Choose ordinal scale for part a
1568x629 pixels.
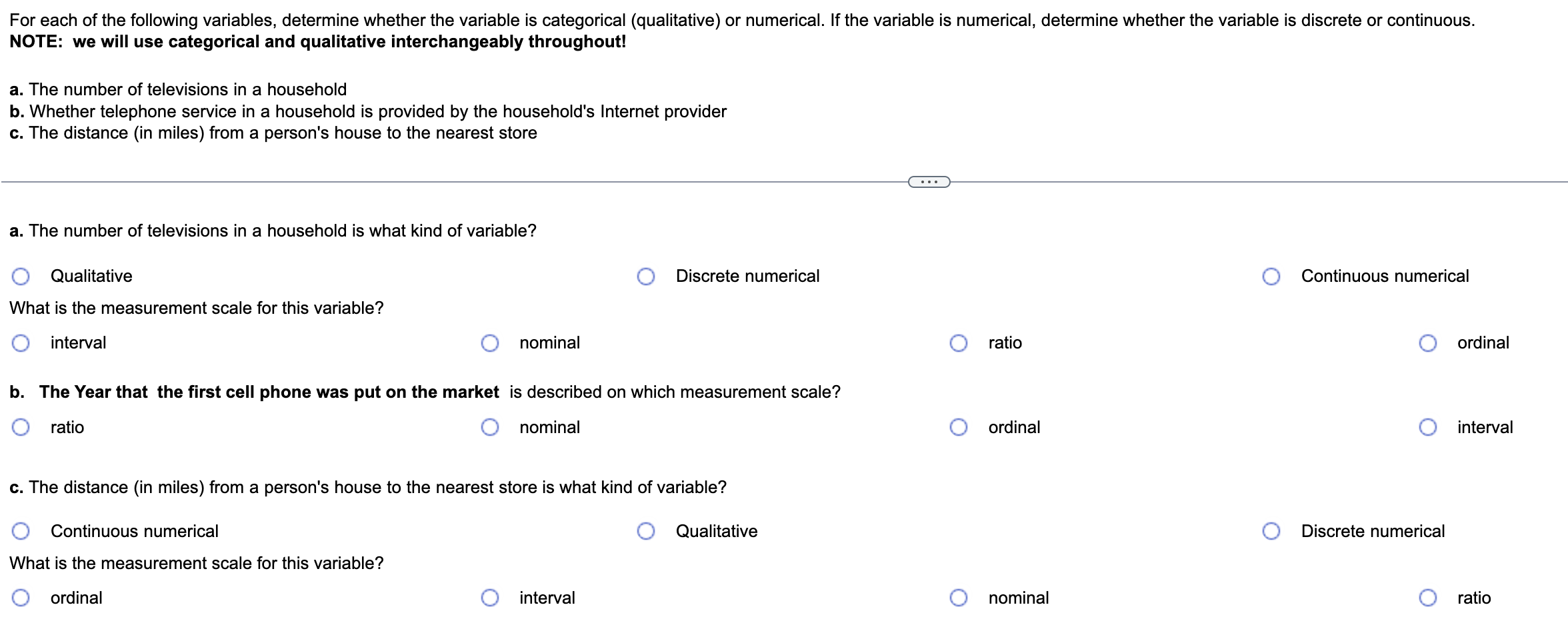tap(1427, 342)
